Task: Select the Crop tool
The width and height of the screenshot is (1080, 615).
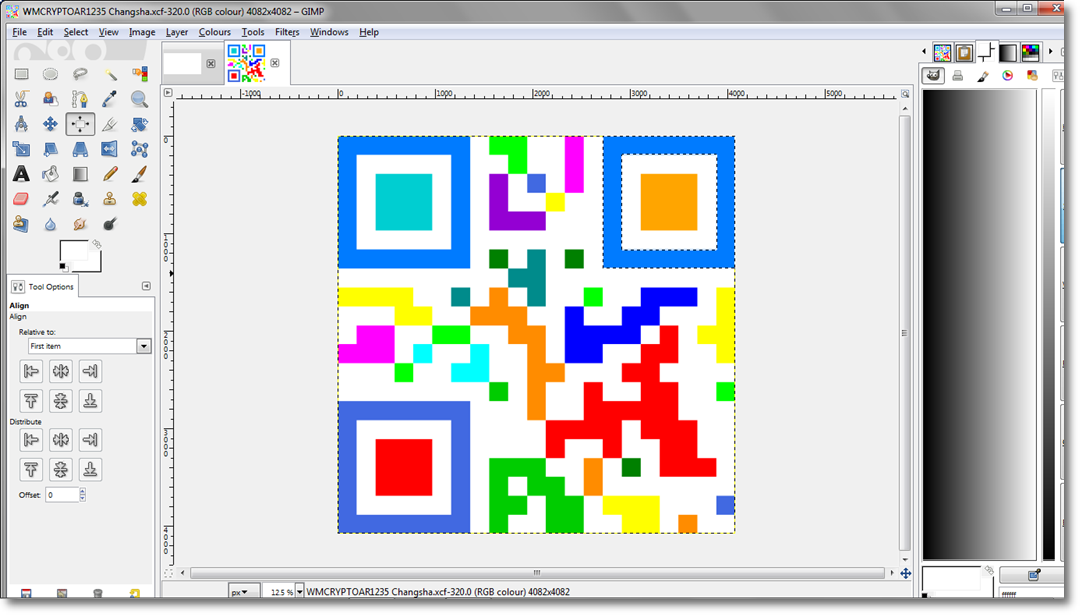Action: pos(110,124)
